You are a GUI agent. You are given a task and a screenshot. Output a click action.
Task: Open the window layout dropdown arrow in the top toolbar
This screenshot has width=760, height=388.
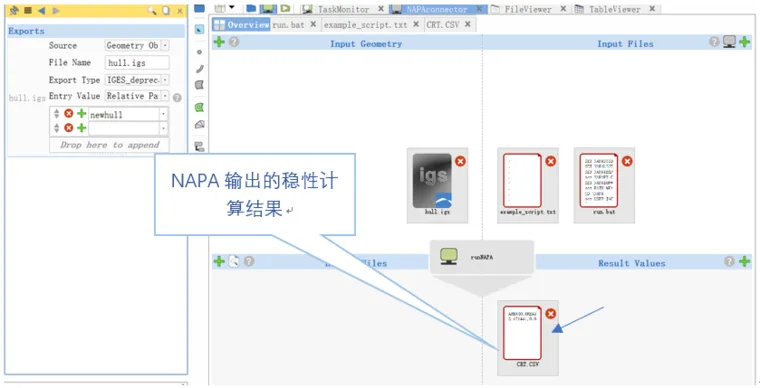[232, 8]
